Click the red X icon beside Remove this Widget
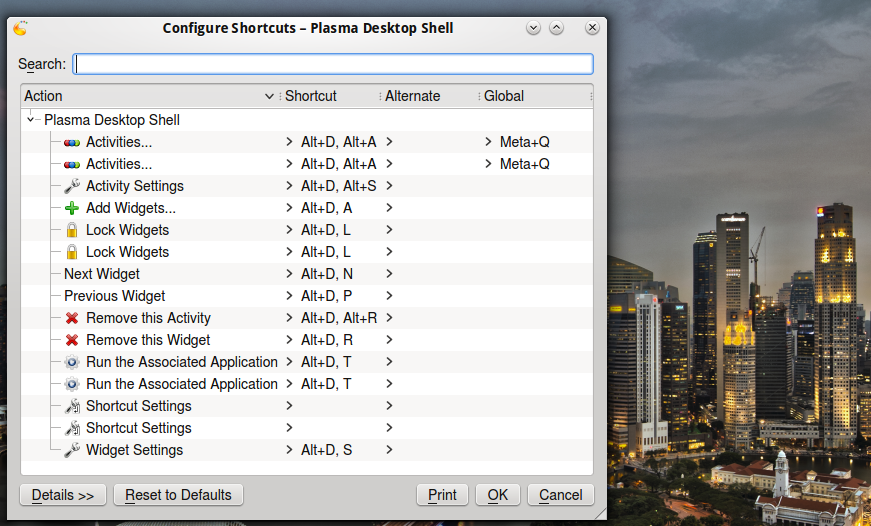The width and height of the screenshot is (871, 526). (x=72, y=340)
